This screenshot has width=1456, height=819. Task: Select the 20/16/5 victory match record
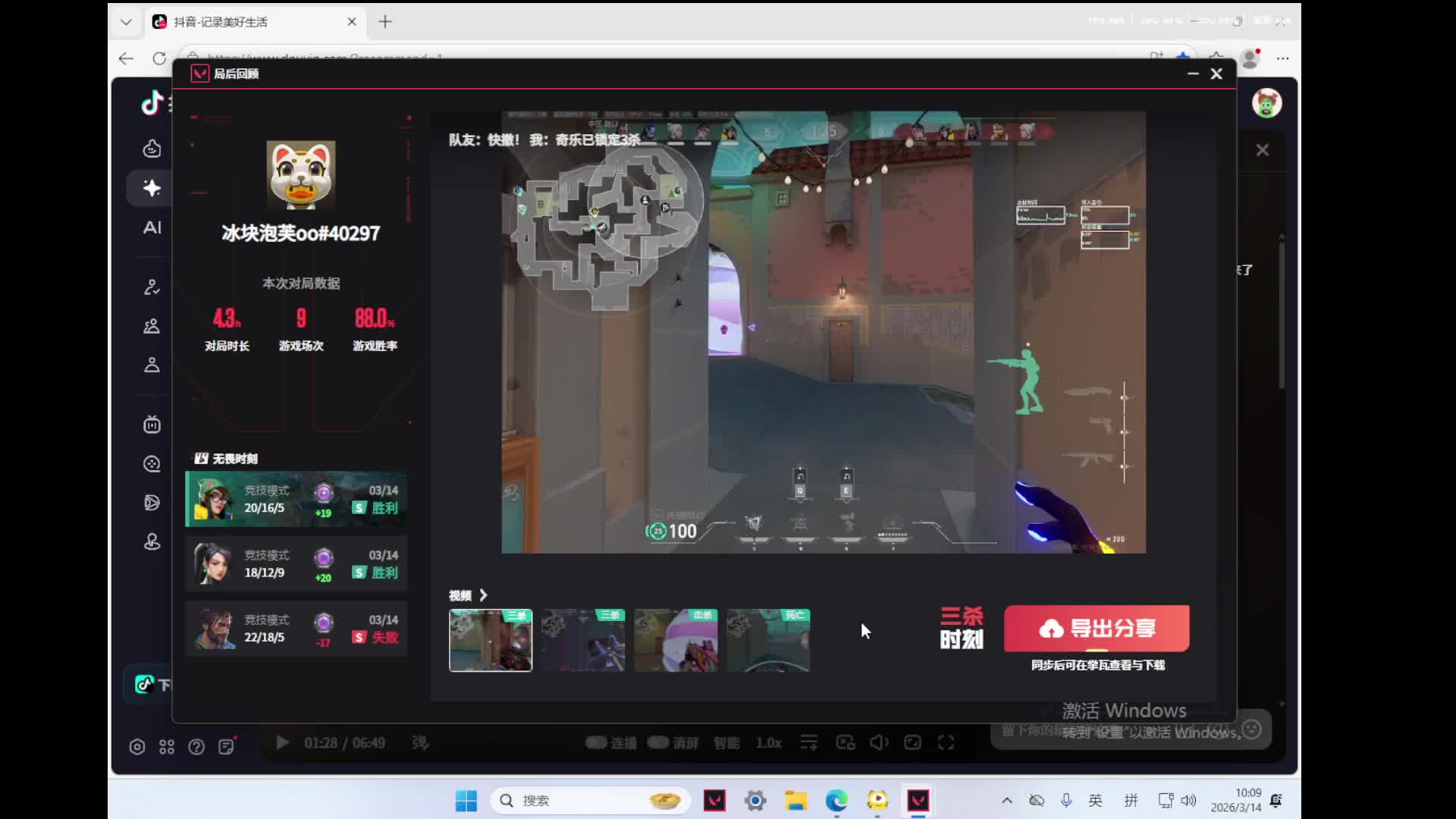tap(296, 499)
